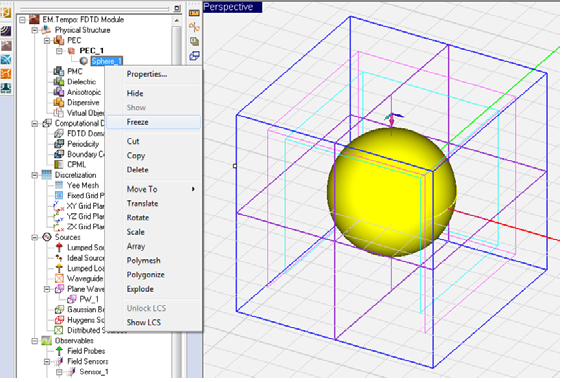The height and width of the screenshot is (382, 563).
Task: Select the Dielectric tree item
Action: (x=82, y=82)
